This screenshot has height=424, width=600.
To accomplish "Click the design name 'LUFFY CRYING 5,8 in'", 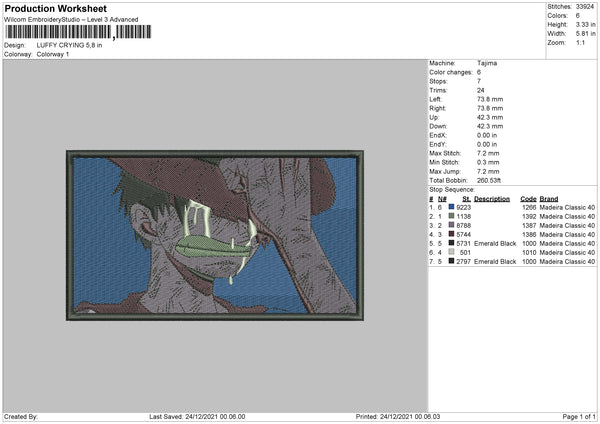I will [x=69, y=45].
